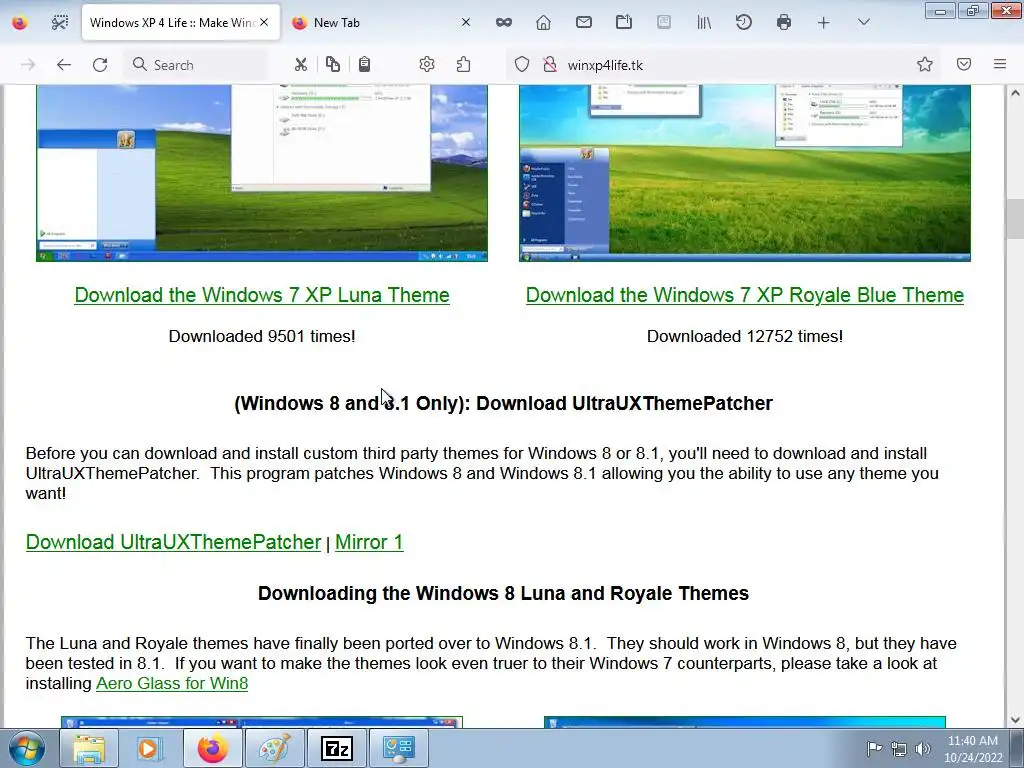Click the Cut scissors toolbar icon
Image resolution: width=1024 pixels, height=768 pixels.
[300, 65]
